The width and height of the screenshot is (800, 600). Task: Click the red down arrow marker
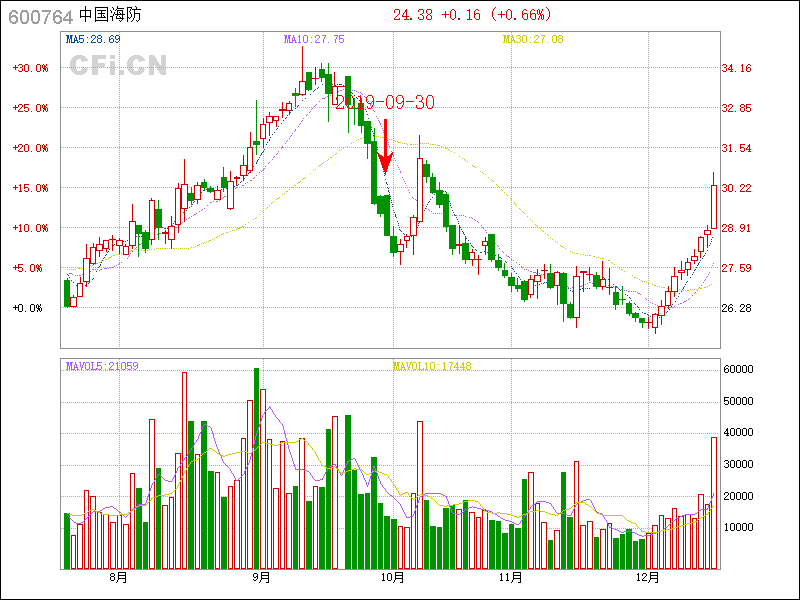point(384,147)
